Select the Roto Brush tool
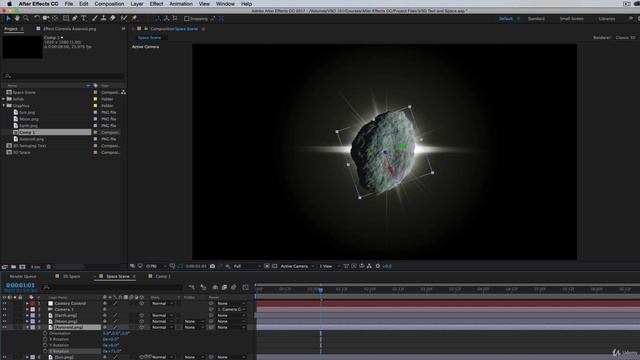The image size is (640, 360). pos(124,18)
